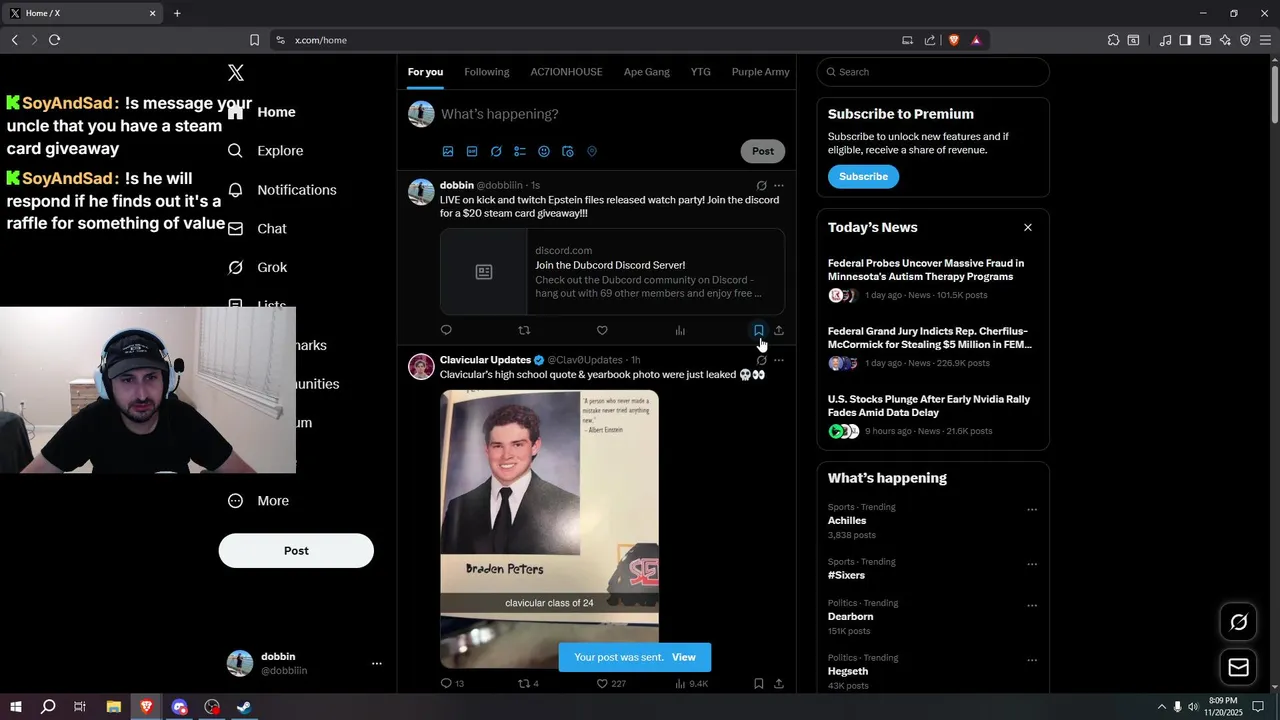Click the Search box
1280x720 pixels.
click(933, 72)
